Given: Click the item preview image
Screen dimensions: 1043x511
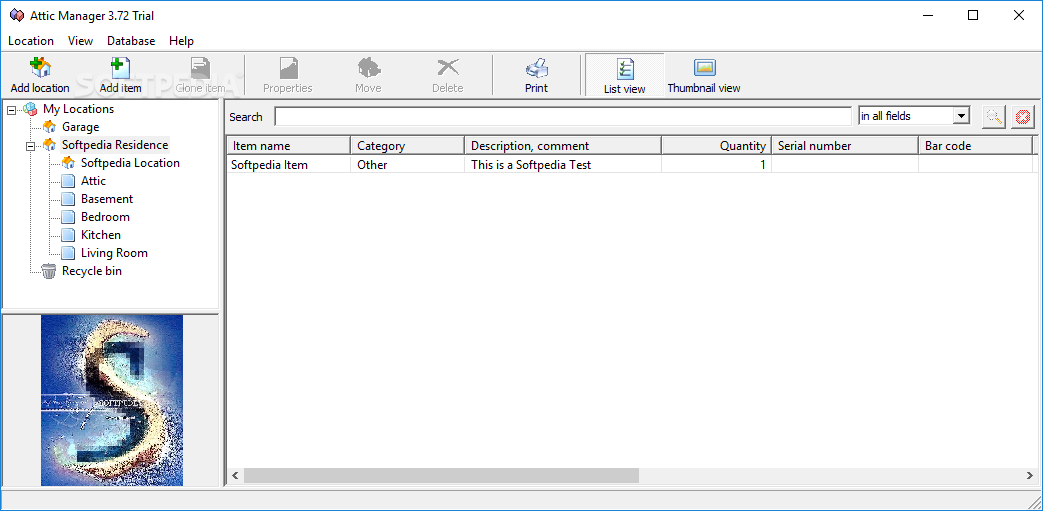Looking at the screenshot, I should [x=112, y=400].
